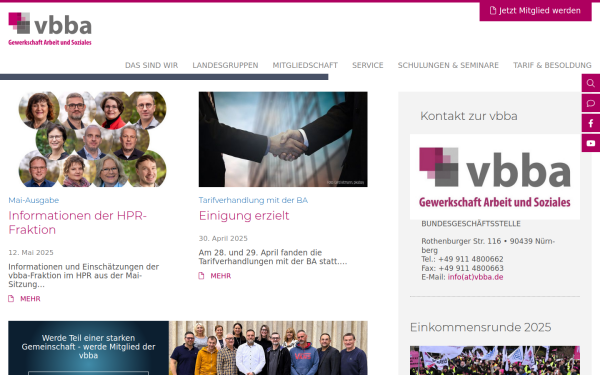This screenshot has height=375, width=600.
Task: Click 'Rothenburger Str. 116' address line
Action: coord(488,246)
